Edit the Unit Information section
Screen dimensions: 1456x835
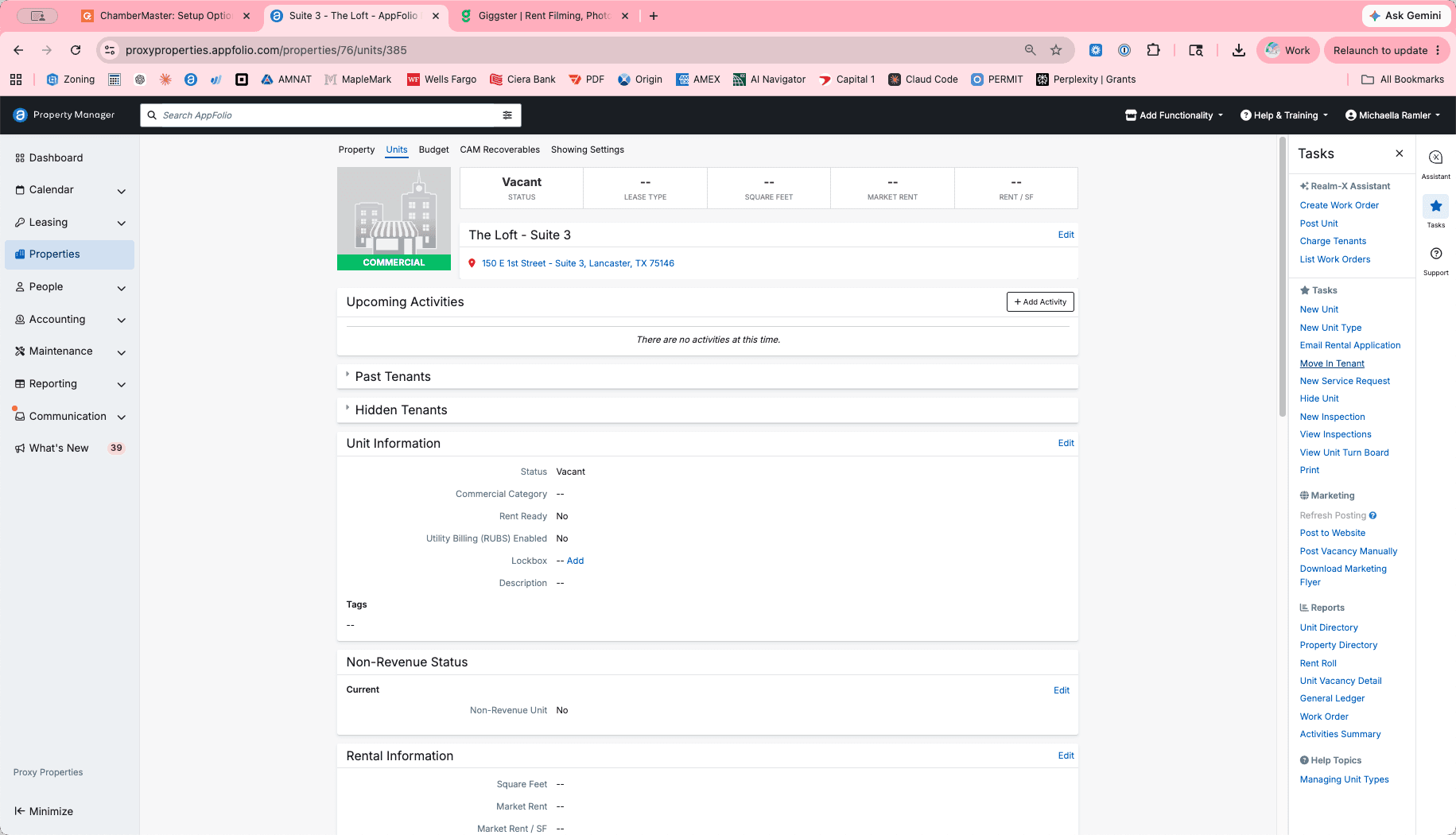tap(1066, 443)
